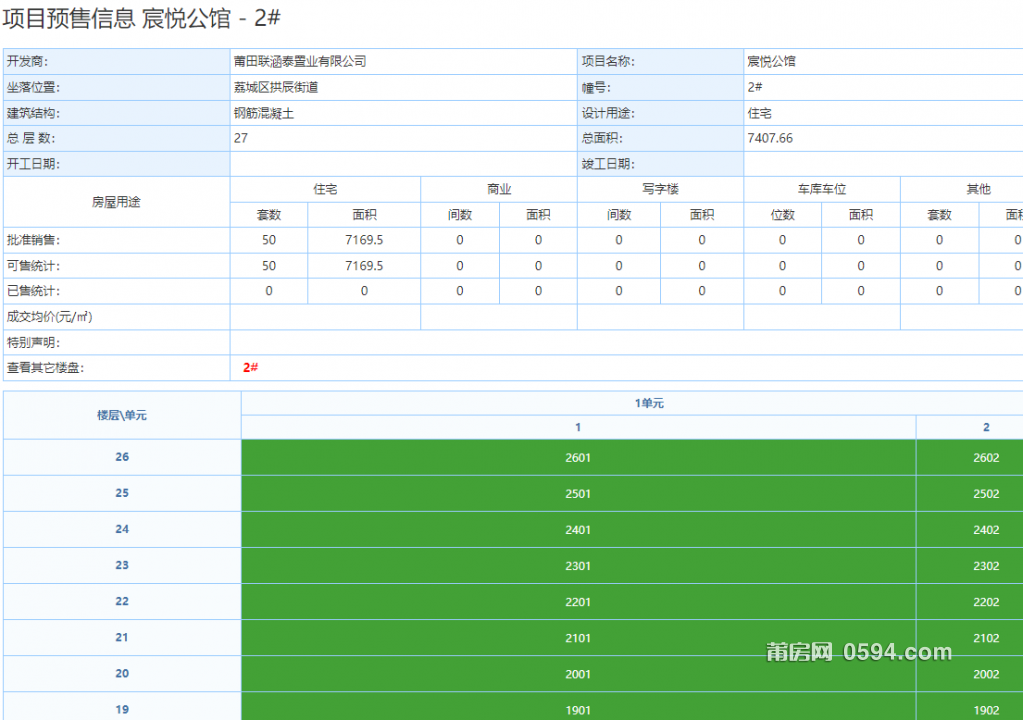Click the 查看其它楼盘 label
Screen dimensions: 1023x720
[45, 368]
